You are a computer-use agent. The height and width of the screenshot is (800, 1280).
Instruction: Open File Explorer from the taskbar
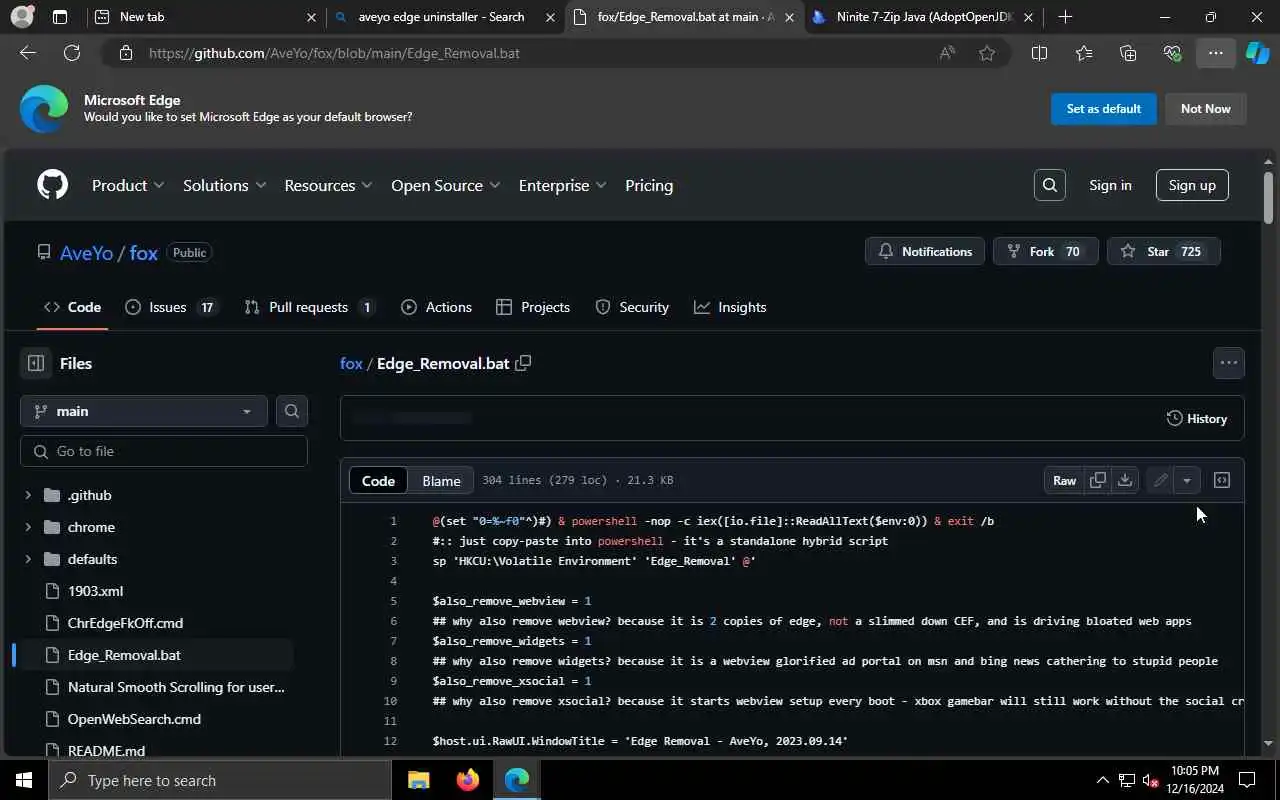[418, 780]
